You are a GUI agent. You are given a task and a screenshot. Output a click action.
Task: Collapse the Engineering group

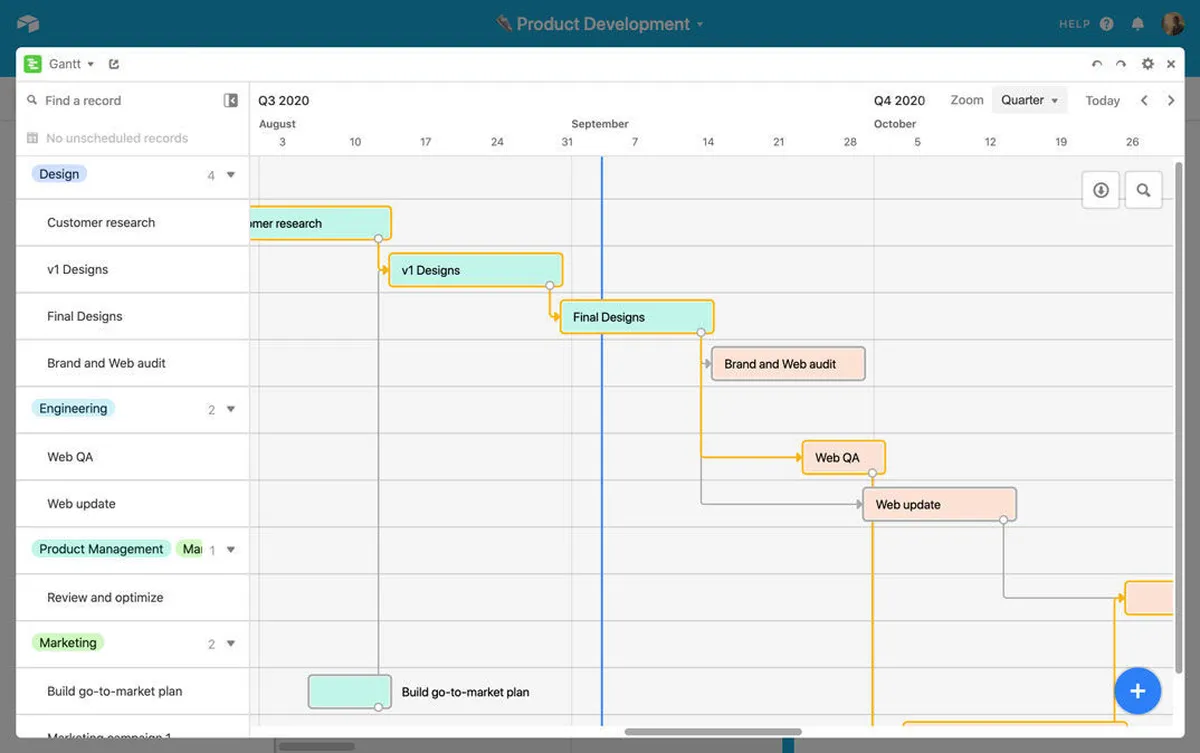(231, 409)
